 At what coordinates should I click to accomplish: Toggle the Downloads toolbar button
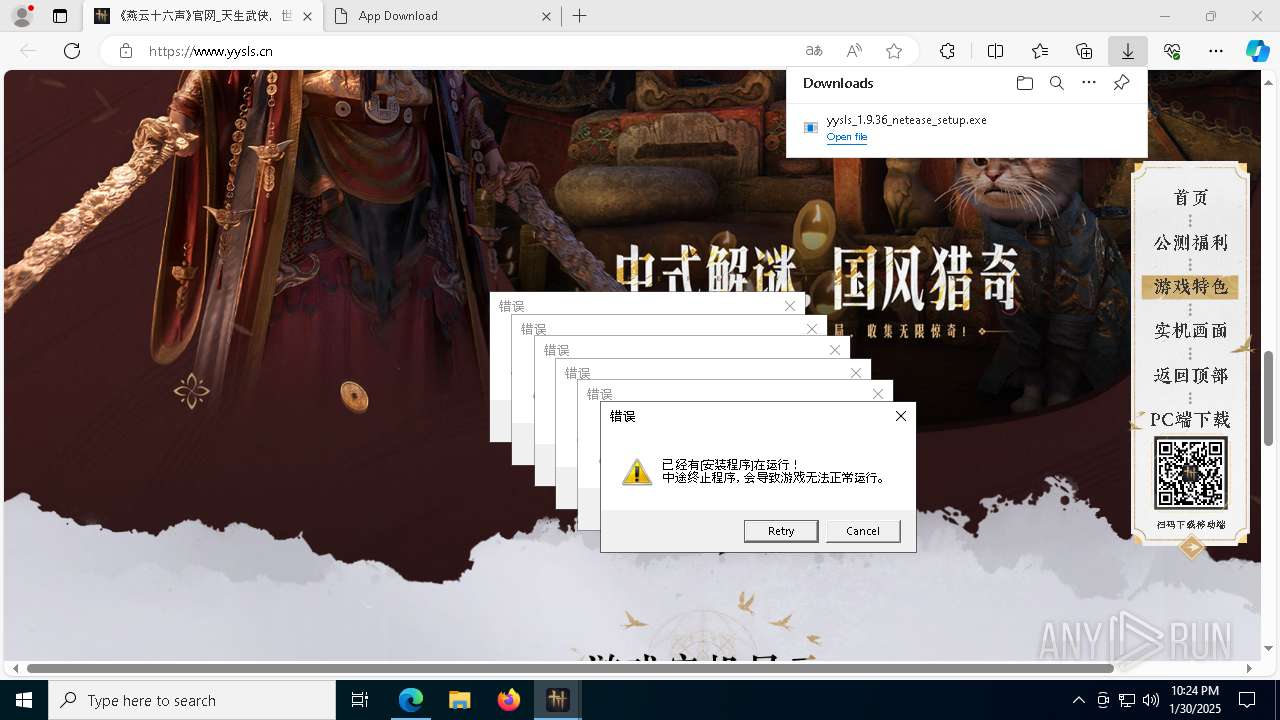(x=1127, y=51)
